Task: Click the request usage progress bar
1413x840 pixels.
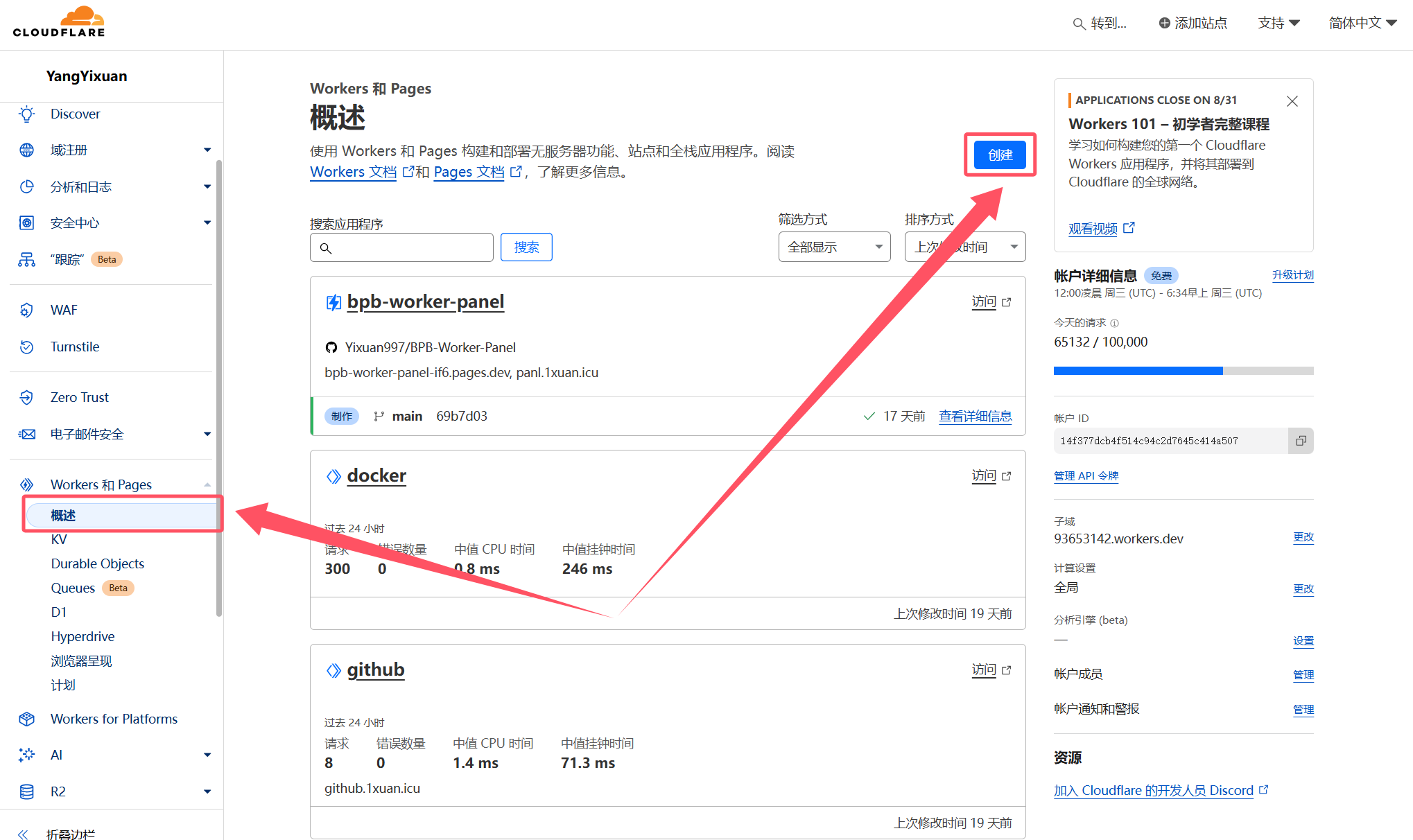Action: [1184, 371]
